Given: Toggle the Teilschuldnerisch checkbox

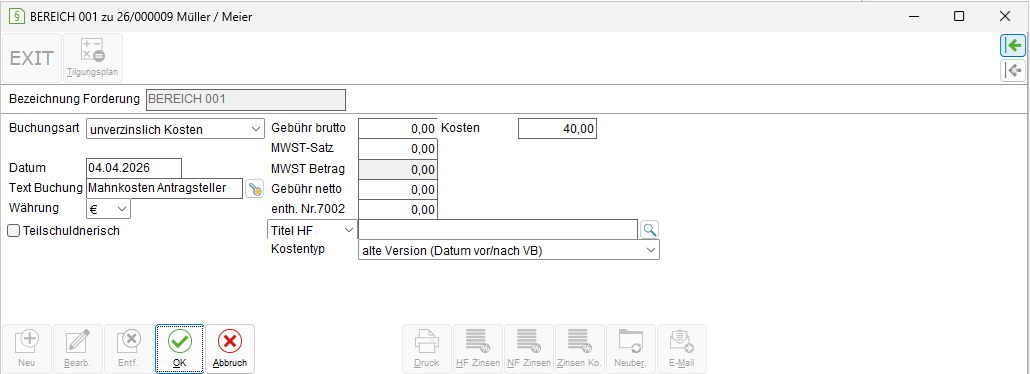Looking at the screenshot, I should (13, 231).
